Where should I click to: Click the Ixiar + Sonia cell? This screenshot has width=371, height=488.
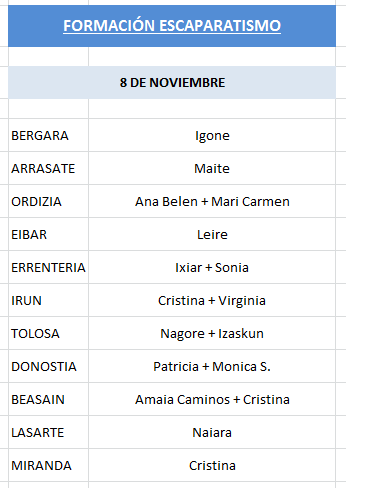click(x=212, y=267)
